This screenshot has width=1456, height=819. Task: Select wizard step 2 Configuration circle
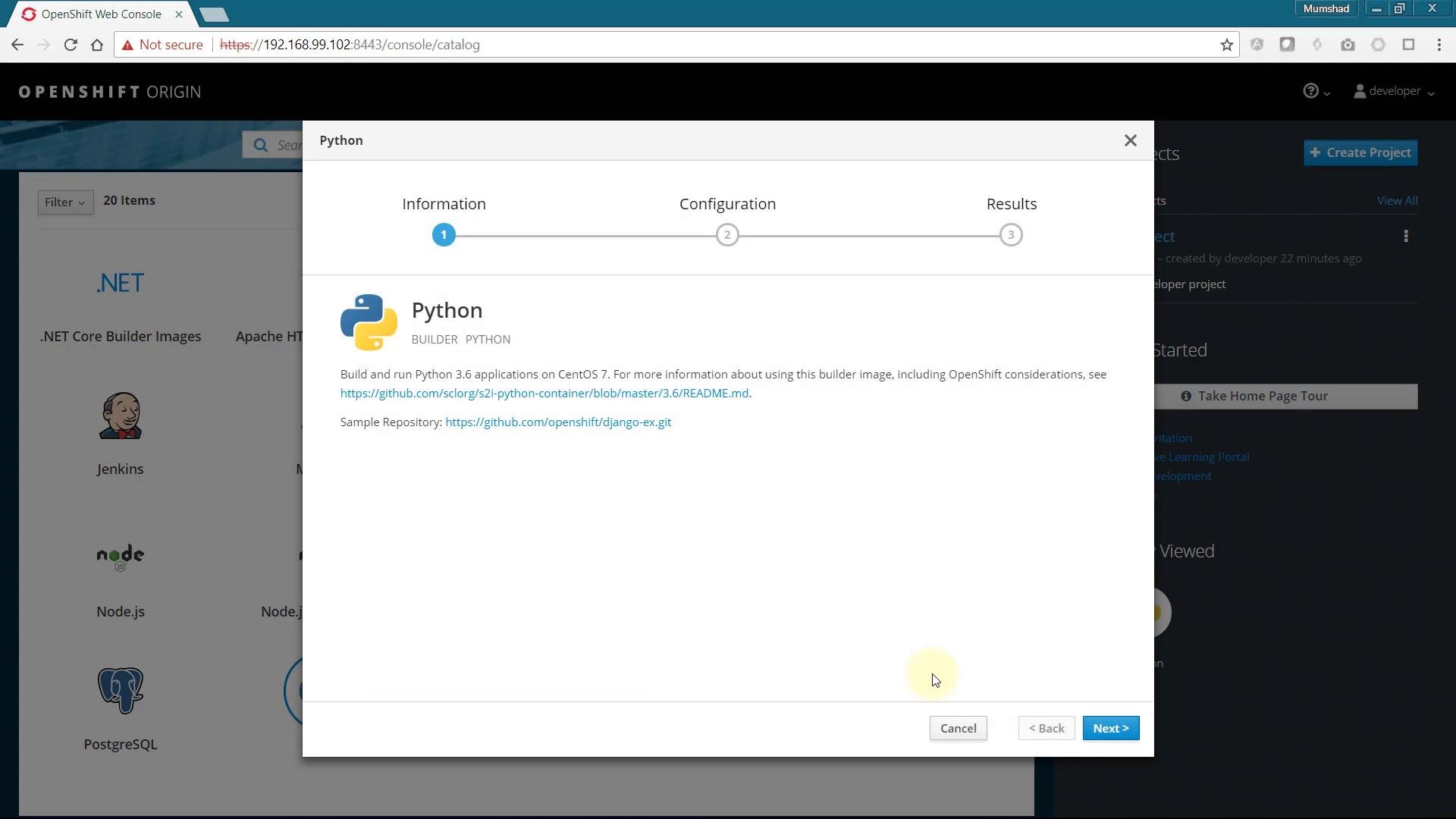727,235
